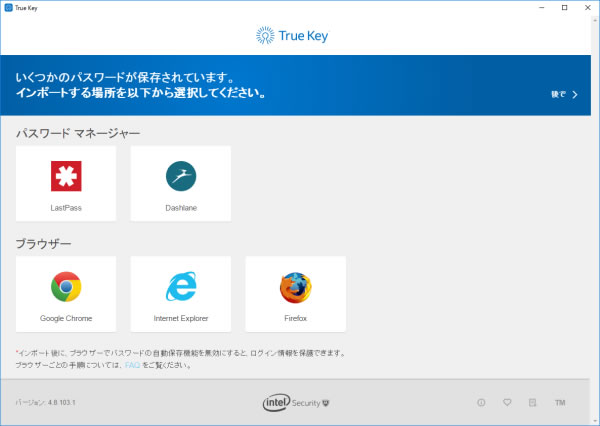Pick Firefox browser for import
600x426 pixels.
tap(295, 294)
